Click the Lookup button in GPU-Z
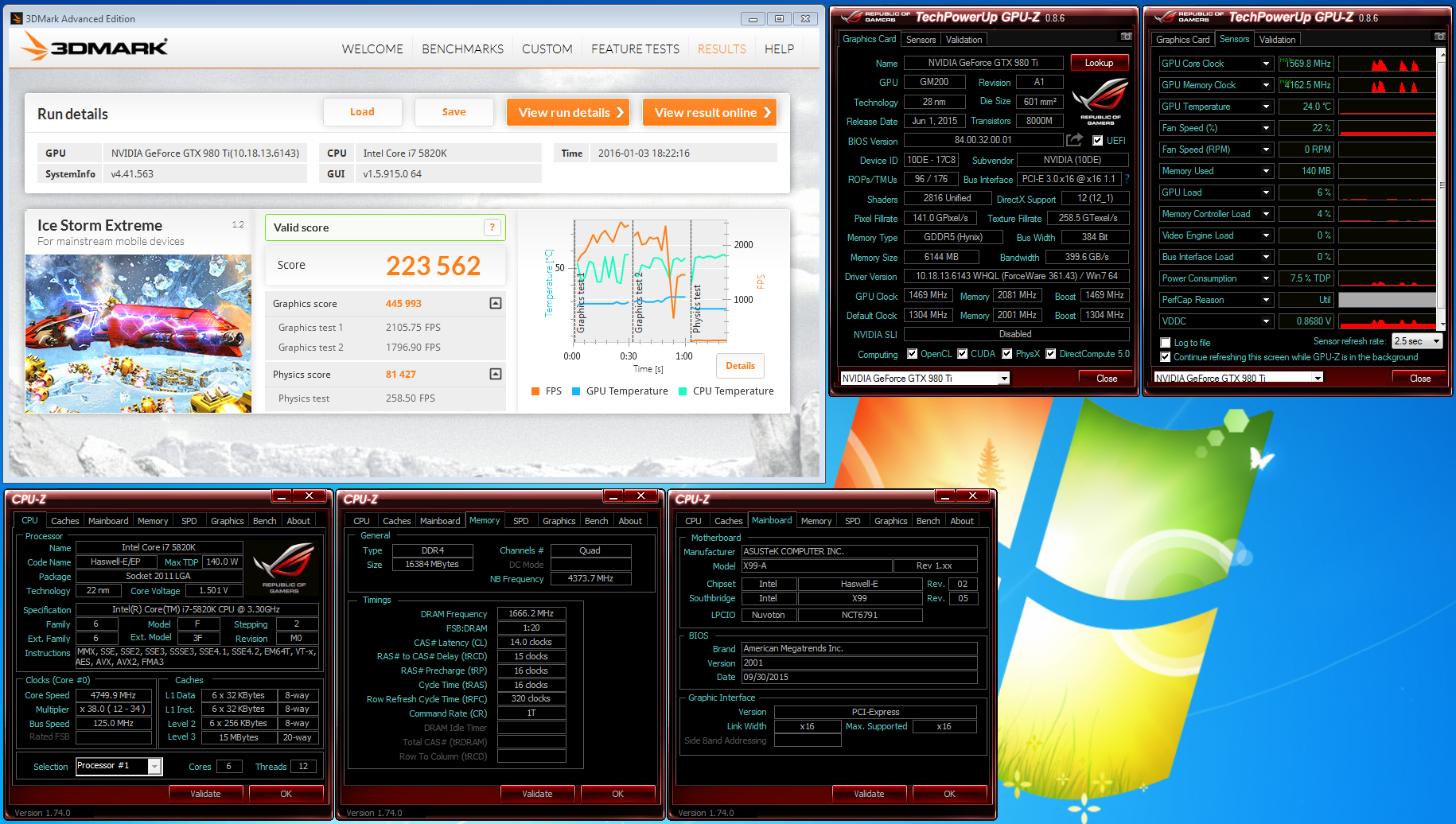The height and width of the screenshot is (824, 1456). [1099, 63]
